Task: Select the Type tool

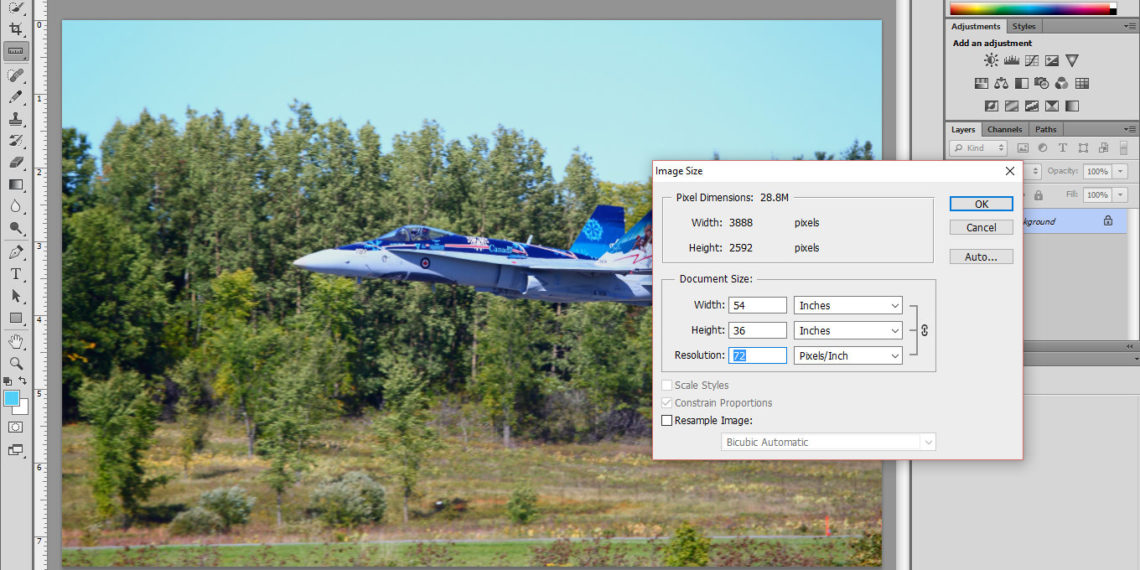Action: (15, 274)
